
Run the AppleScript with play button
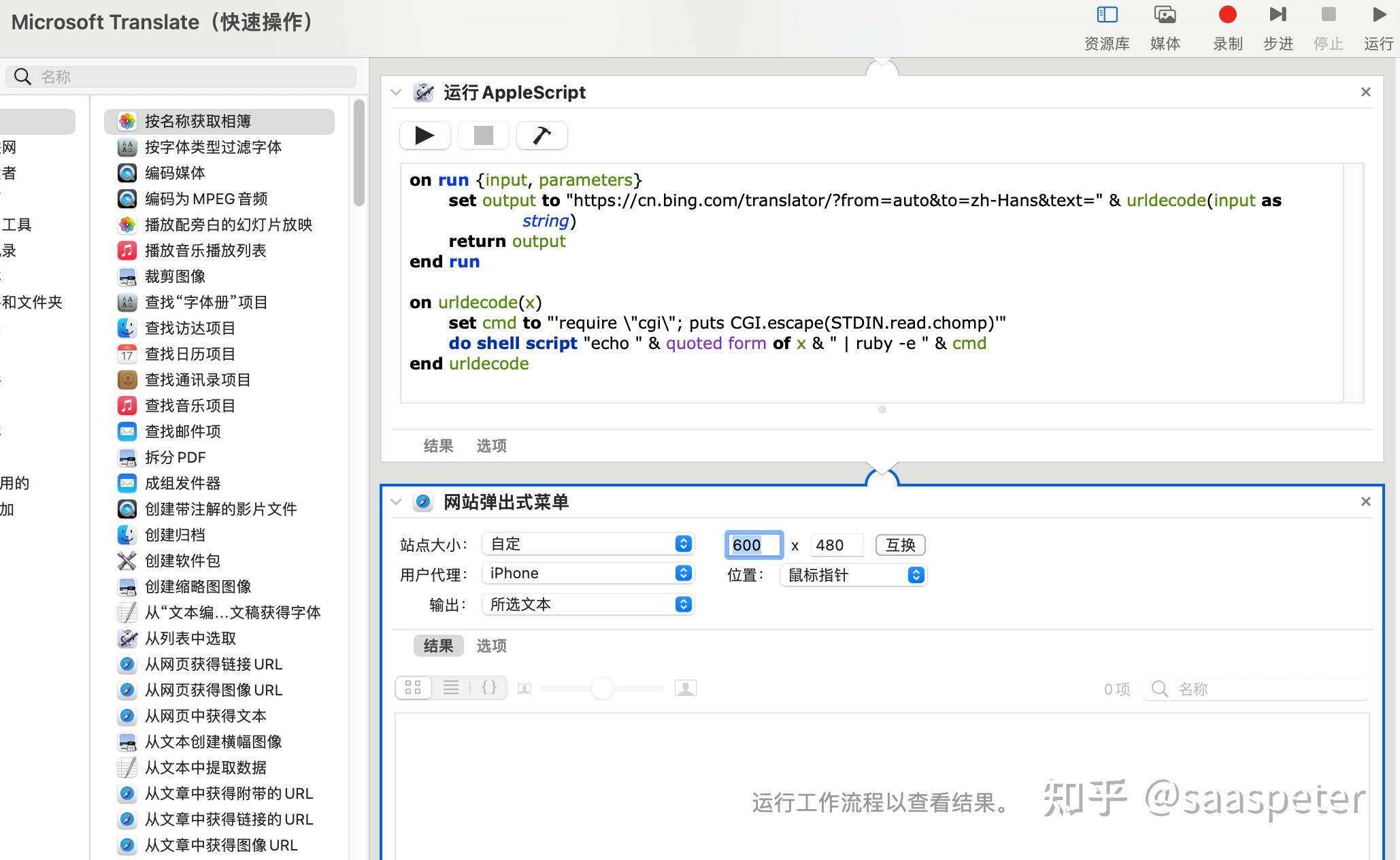(424, 135)
